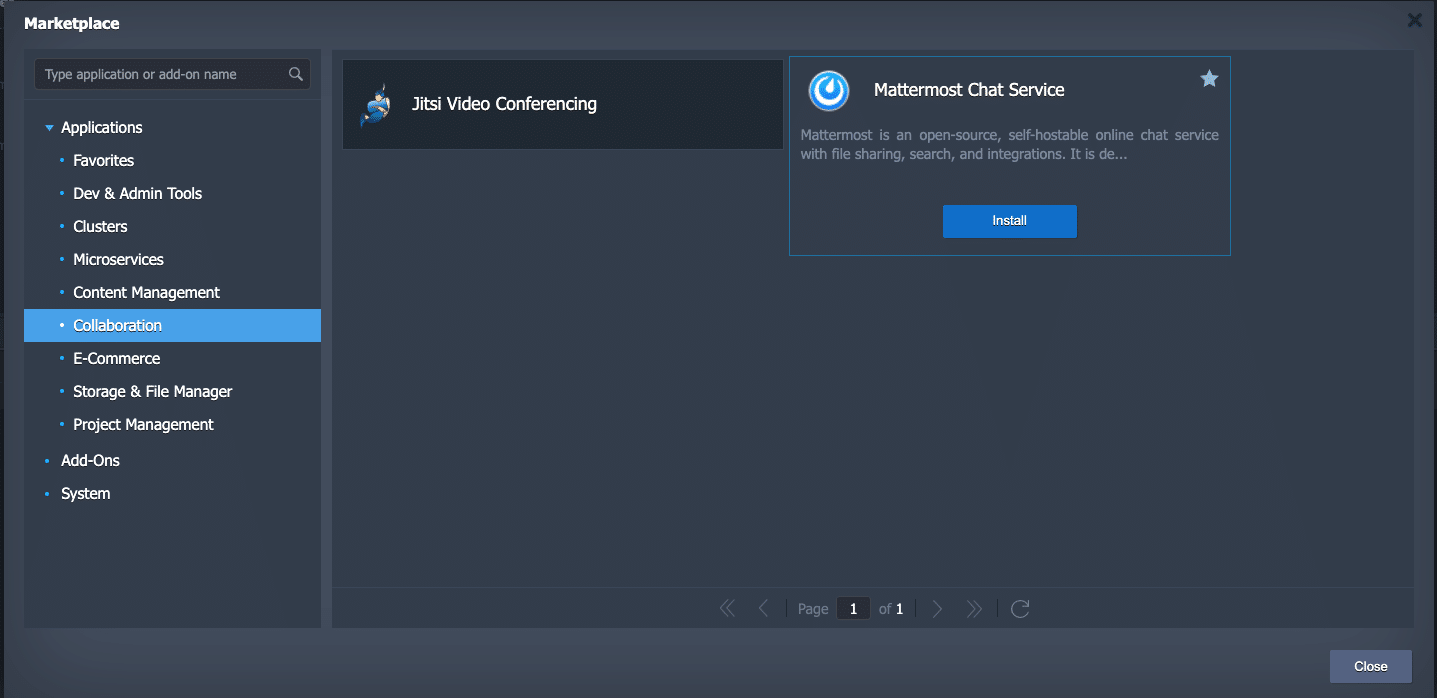Viewport: 1437px width, 698px height.
Task: Click the Mattermost logo icon
Action: tap(829, 91)
